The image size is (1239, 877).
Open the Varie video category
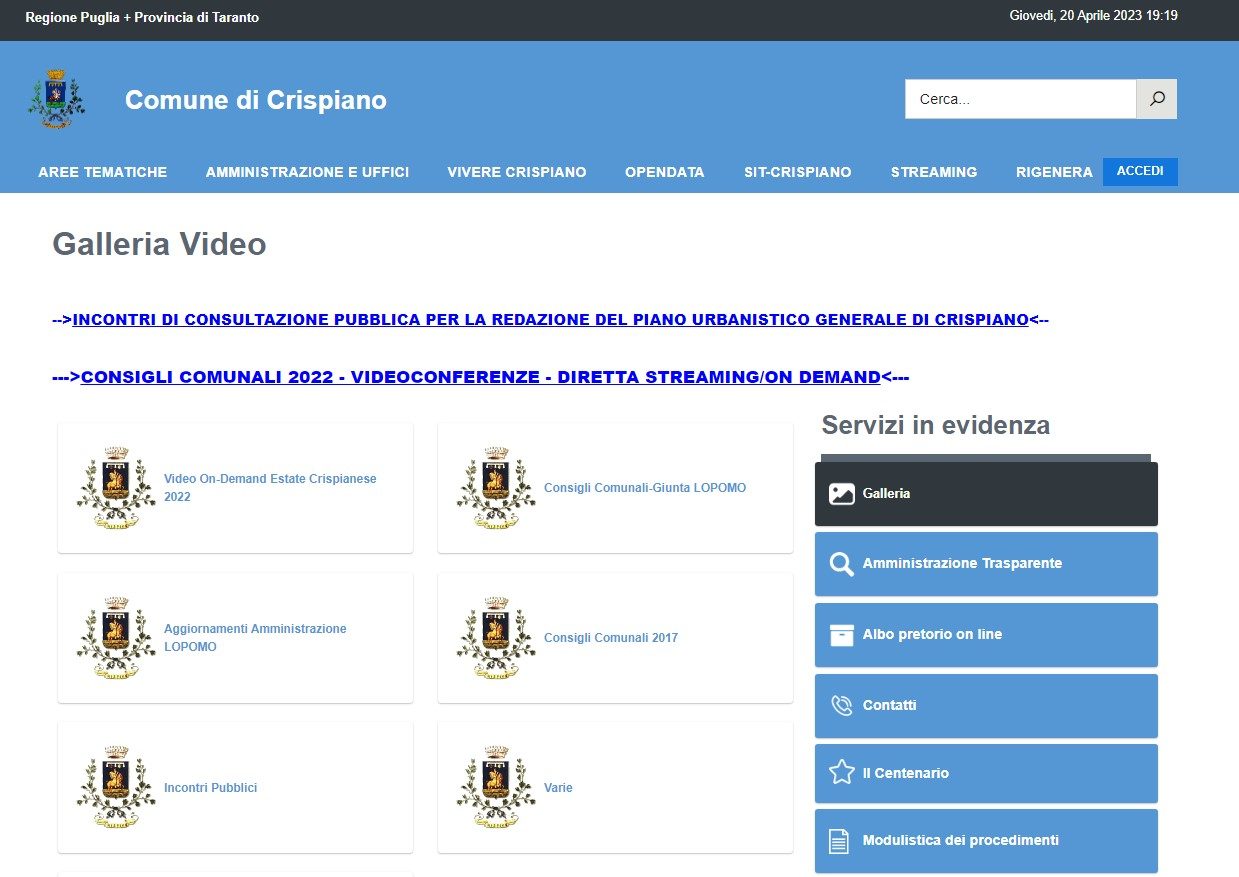click(558, 788)
